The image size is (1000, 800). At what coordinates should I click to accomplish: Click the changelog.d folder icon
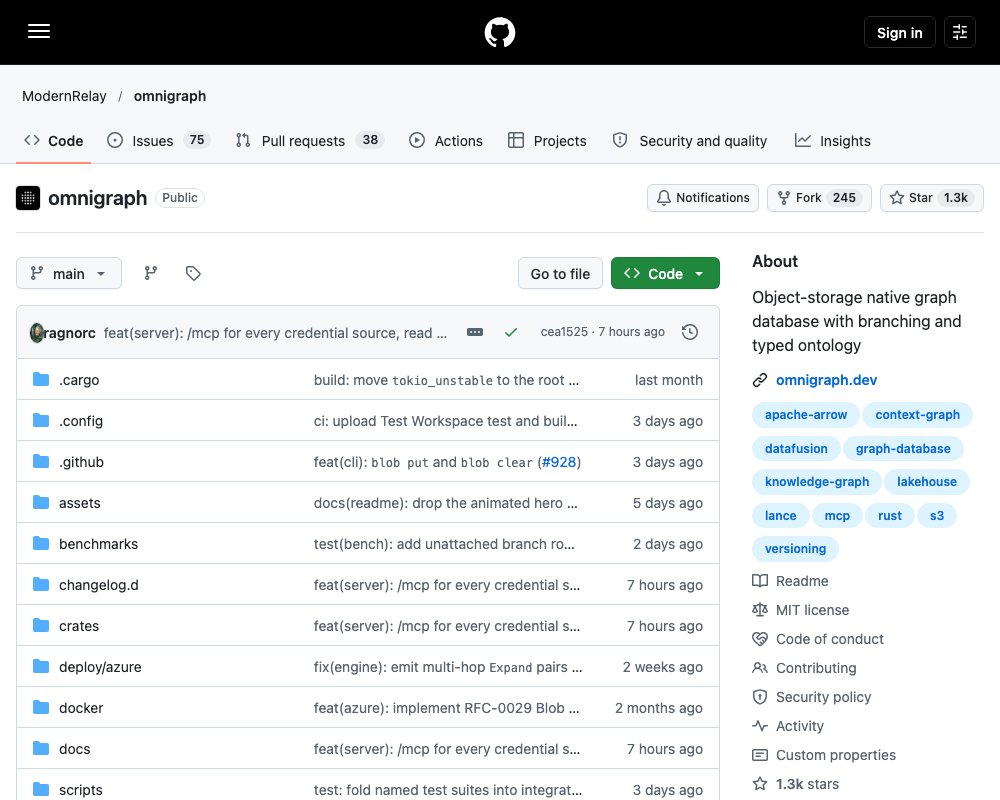(x=41, y=584)
